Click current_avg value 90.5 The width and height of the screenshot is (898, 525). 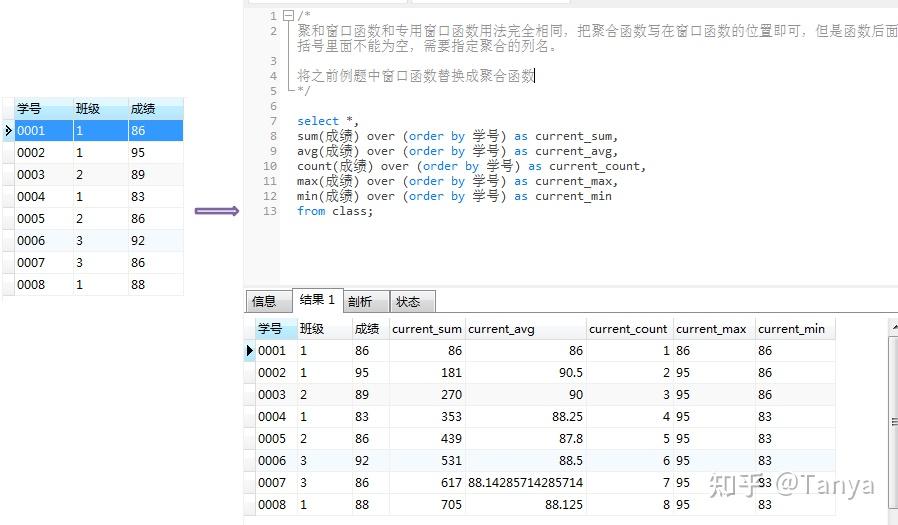(x=571, y=373)
